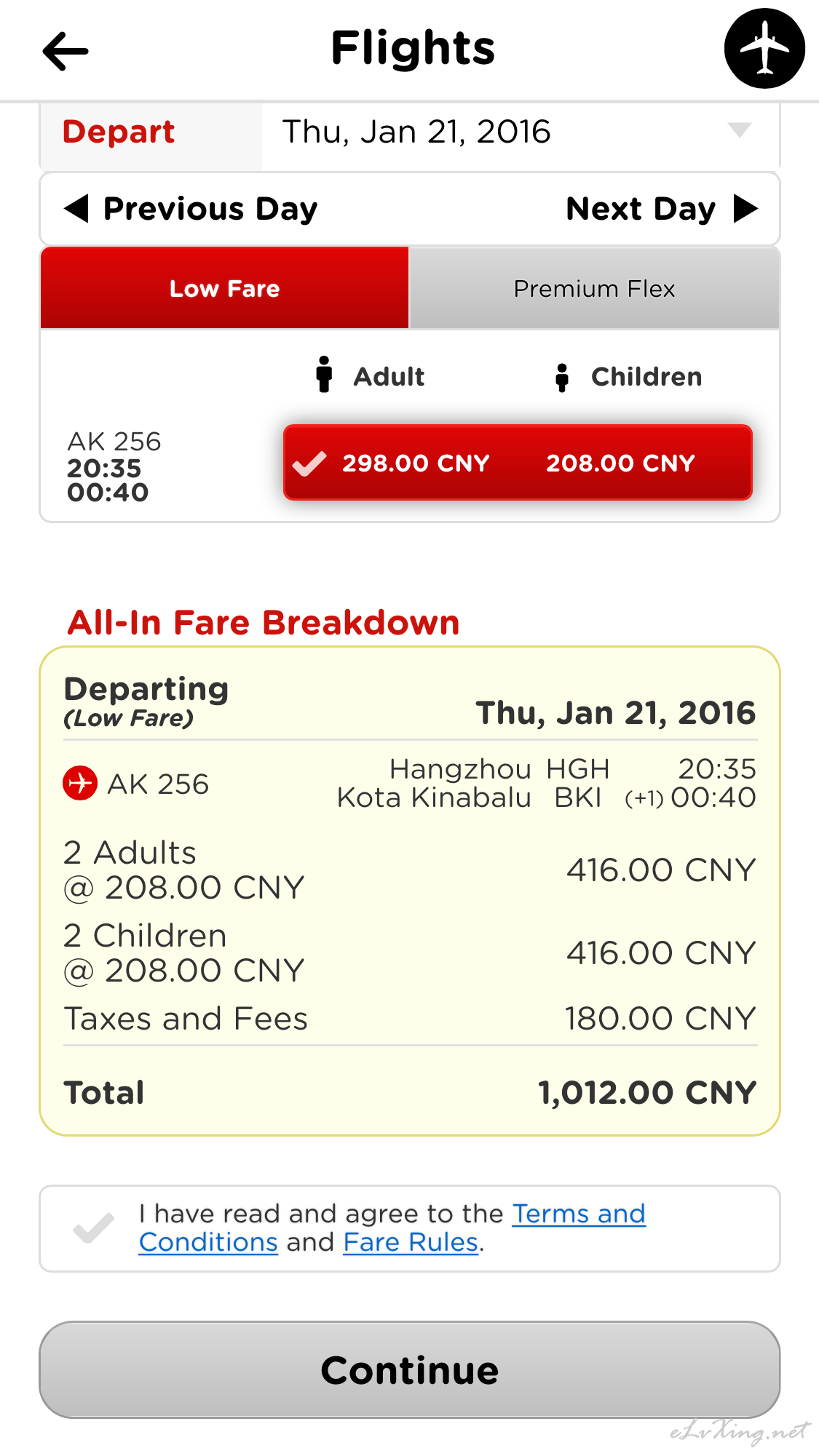Tick the Terms and Conditions agreement checkbox
The image size is (819, 1456).
pyautogui.click(x=94, y=1228)
